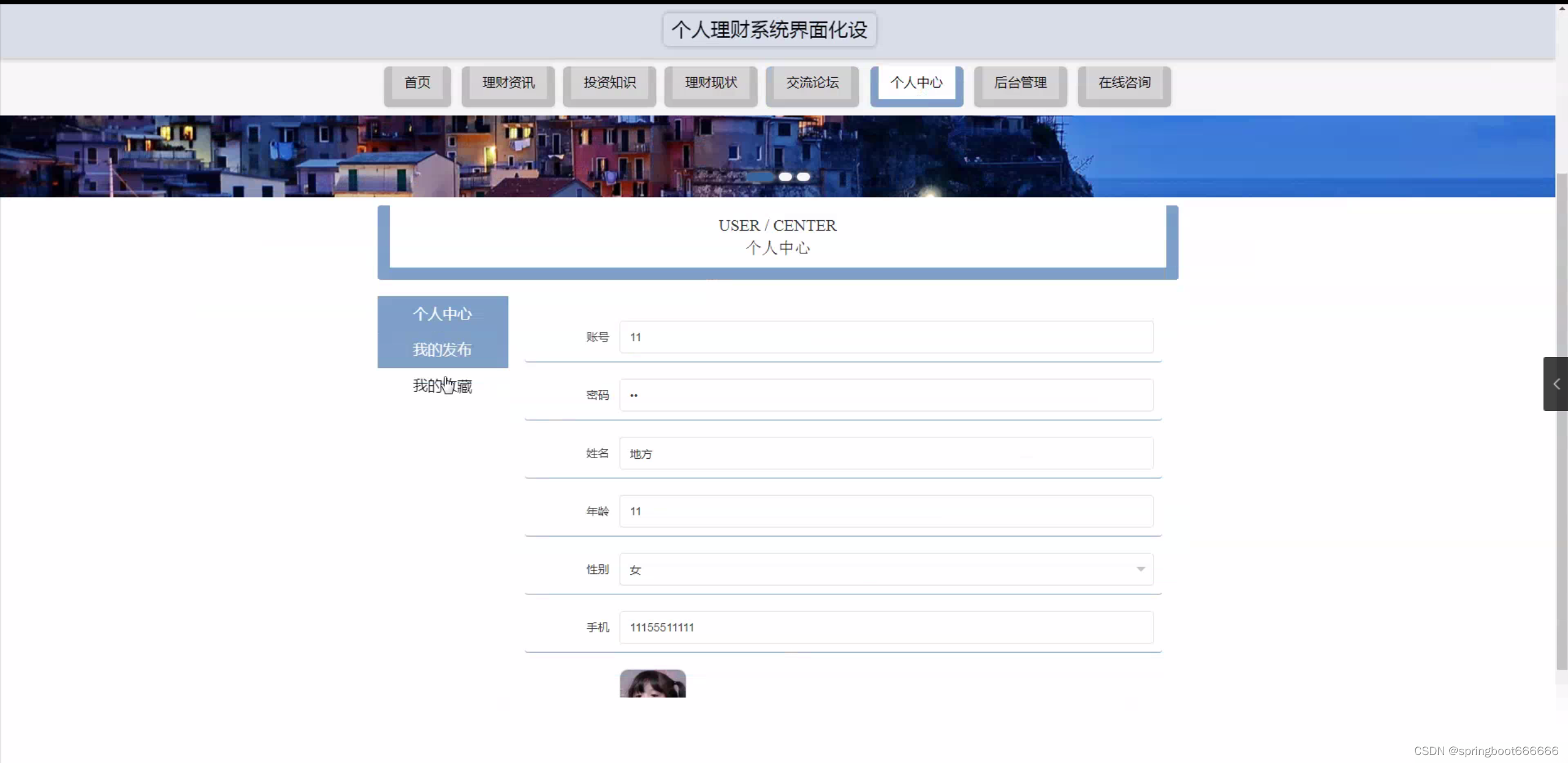The height and width of the screenshot is (763, 1568).
Task: Click the collapsed side panel arrow
Action: 1556,384
